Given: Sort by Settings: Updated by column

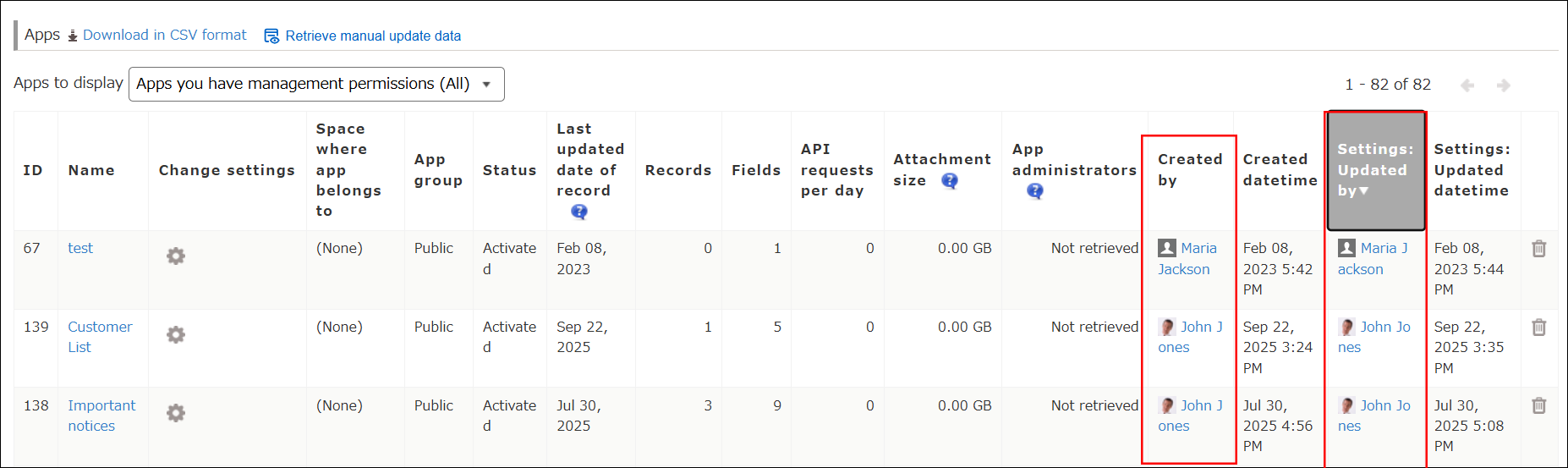Looking at the screenshot, I should point(1375,170).
